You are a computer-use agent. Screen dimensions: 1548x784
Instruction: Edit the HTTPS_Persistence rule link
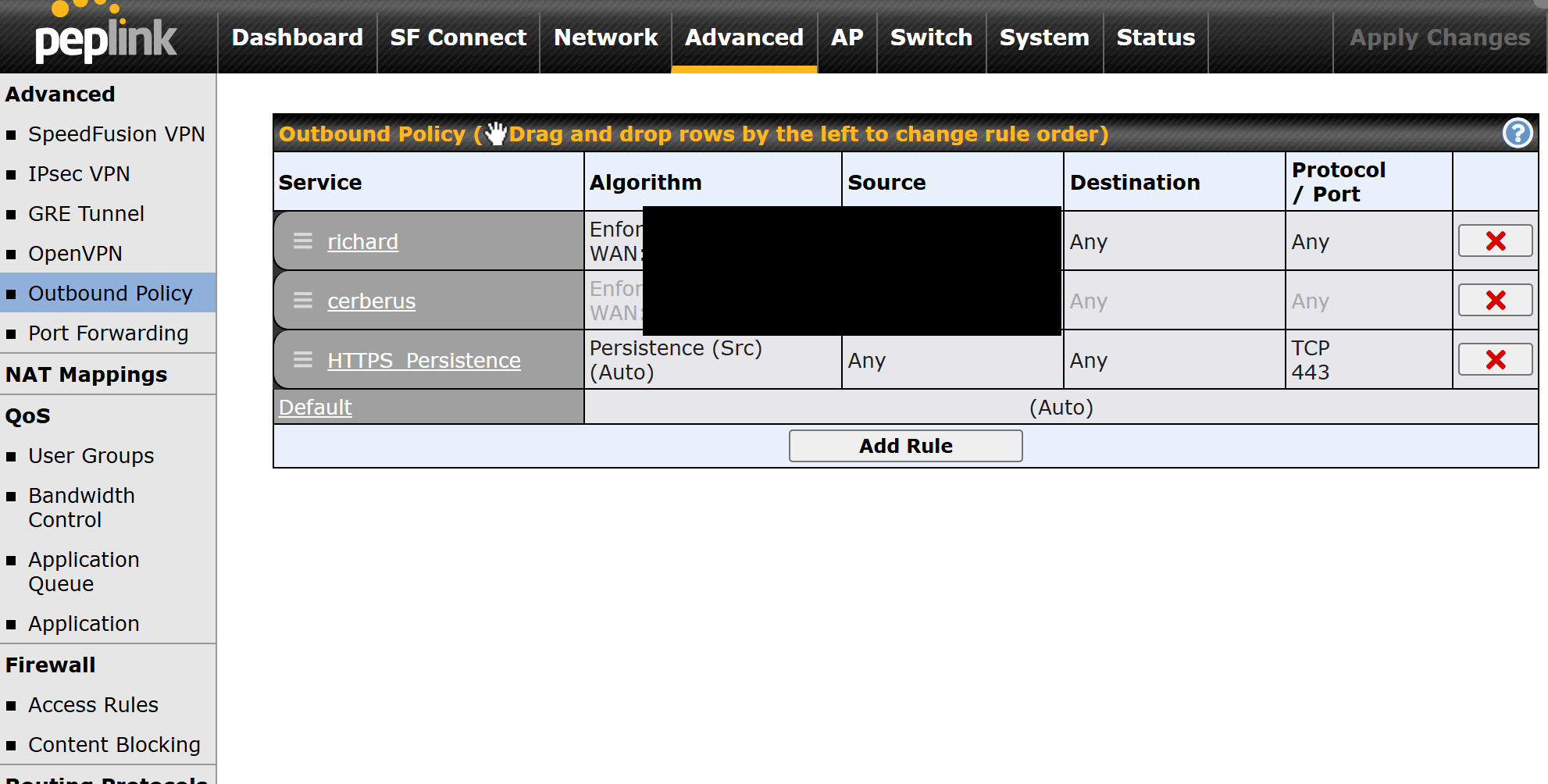[x=423, y=361]
